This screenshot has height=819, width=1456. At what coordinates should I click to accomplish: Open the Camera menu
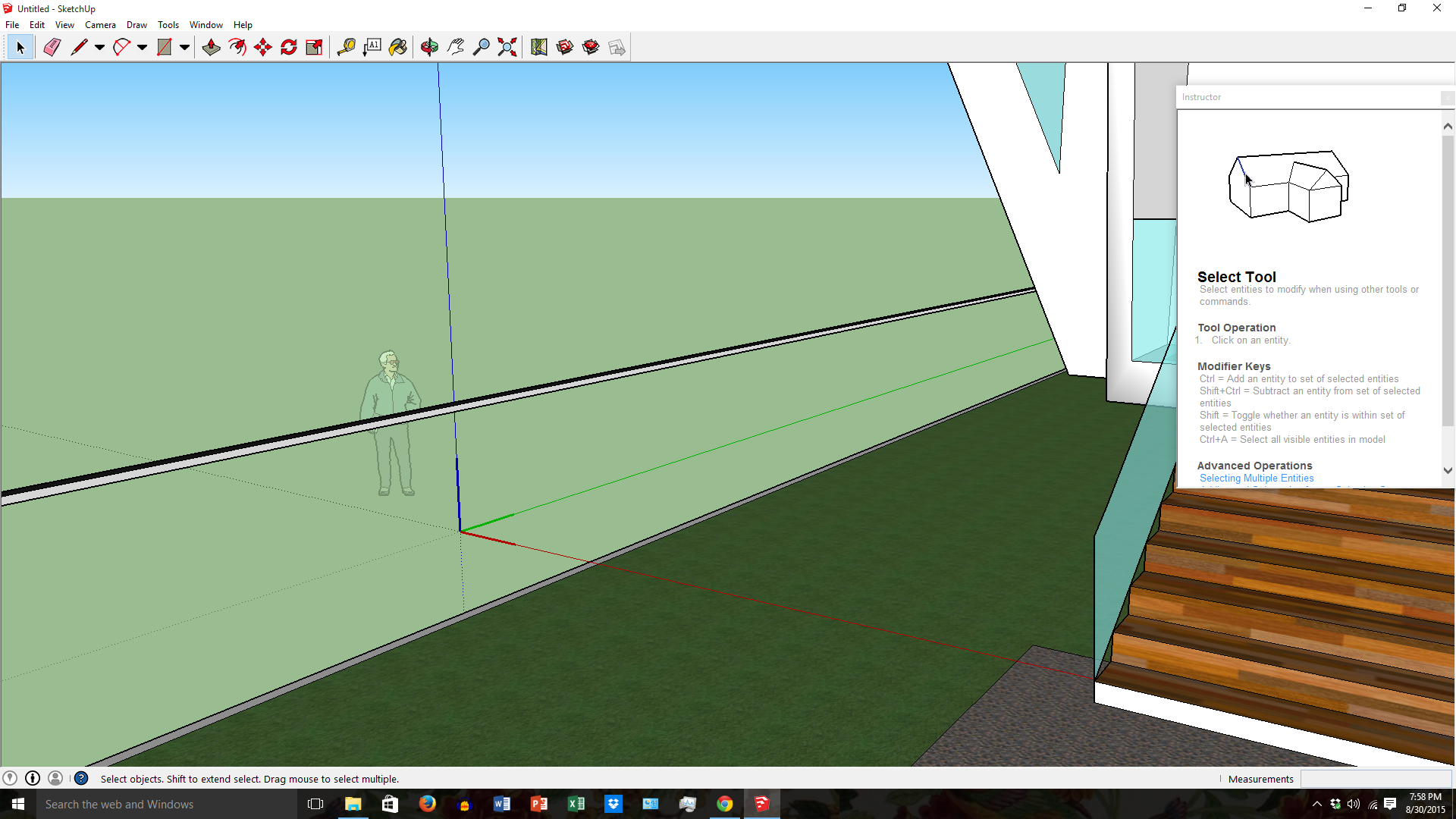pyautogui.click(x=100, y=24)
